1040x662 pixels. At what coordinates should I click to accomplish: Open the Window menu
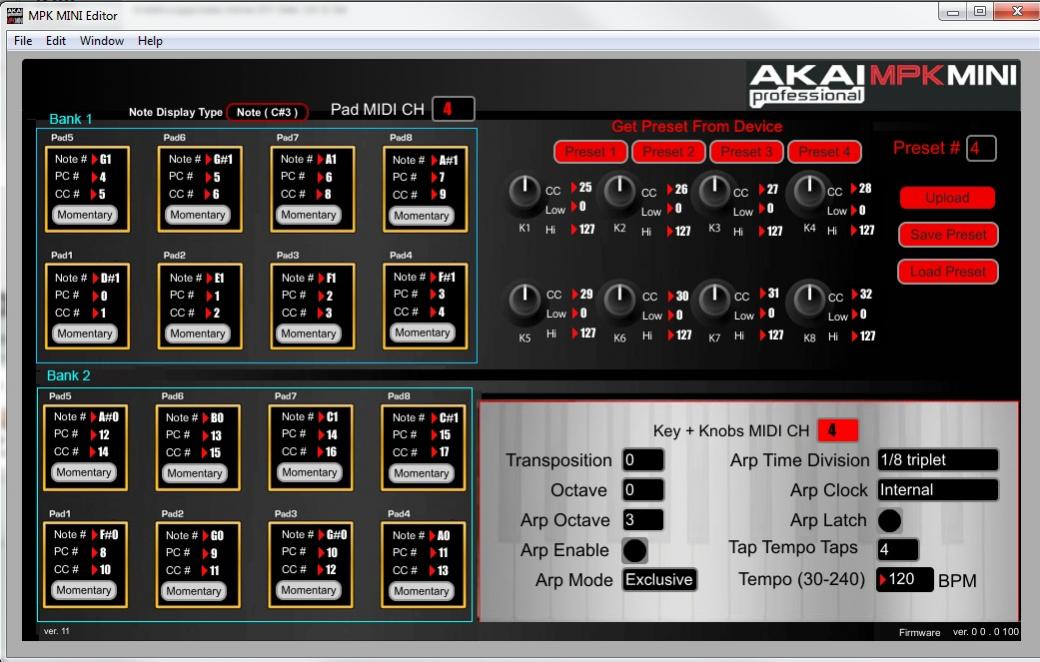[x=101, y=40]
